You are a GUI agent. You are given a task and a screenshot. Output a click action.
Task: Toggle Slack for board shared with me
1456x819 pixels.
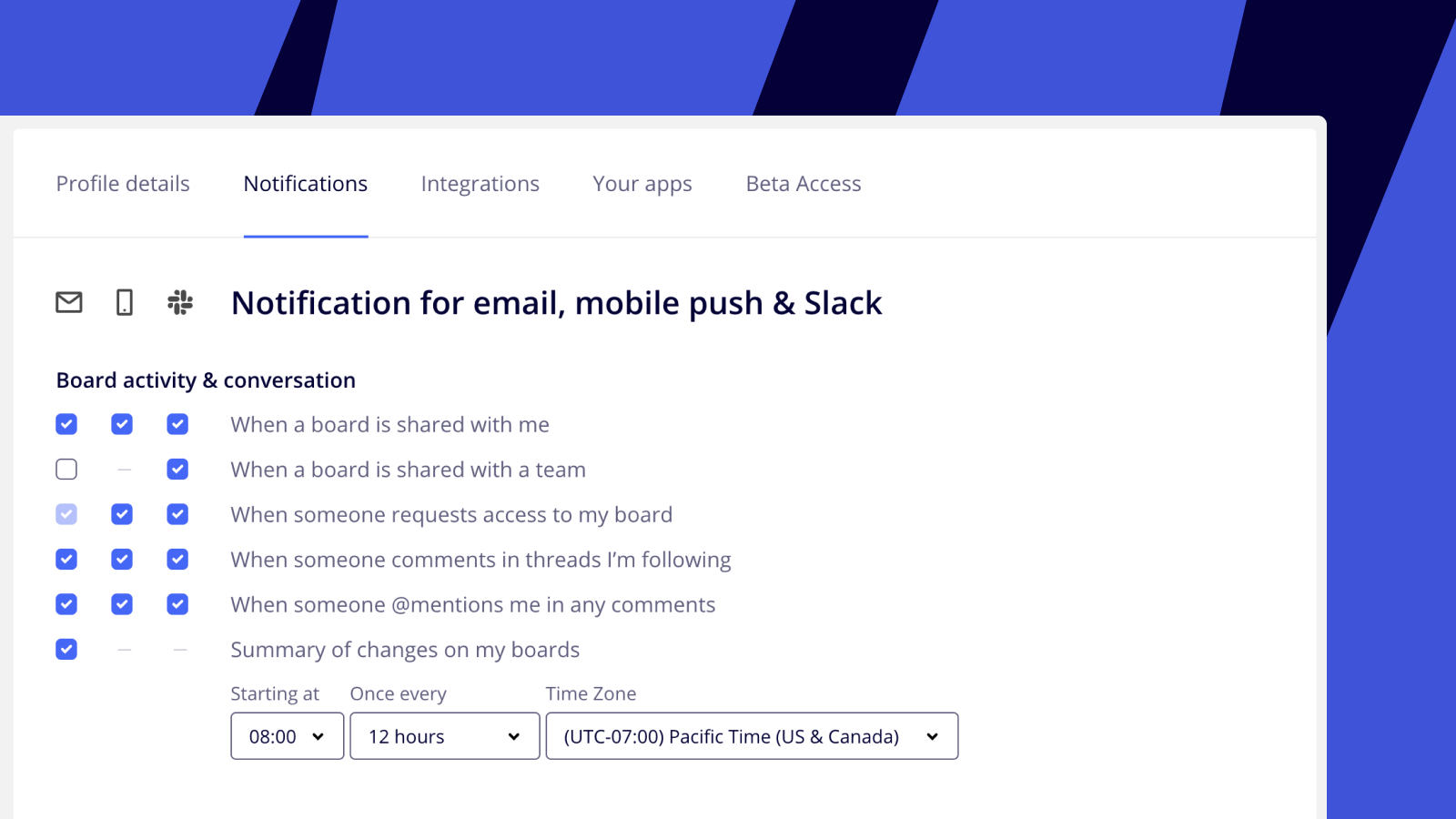(x=177, y=424)
